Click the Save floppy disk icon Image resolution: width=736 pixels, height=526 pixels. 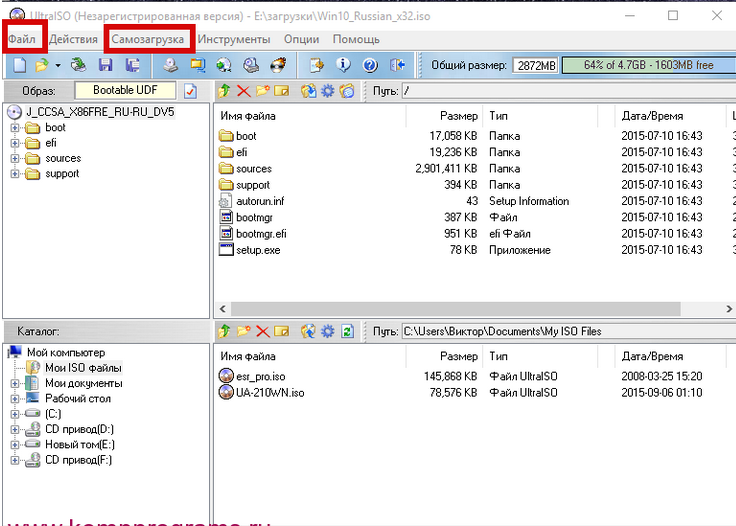(x=105, y=65)
